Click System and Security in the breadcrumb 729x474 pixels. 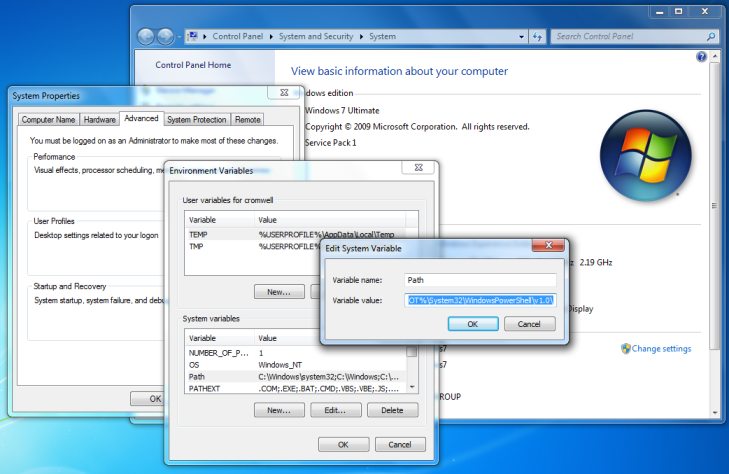coord(316,36)
